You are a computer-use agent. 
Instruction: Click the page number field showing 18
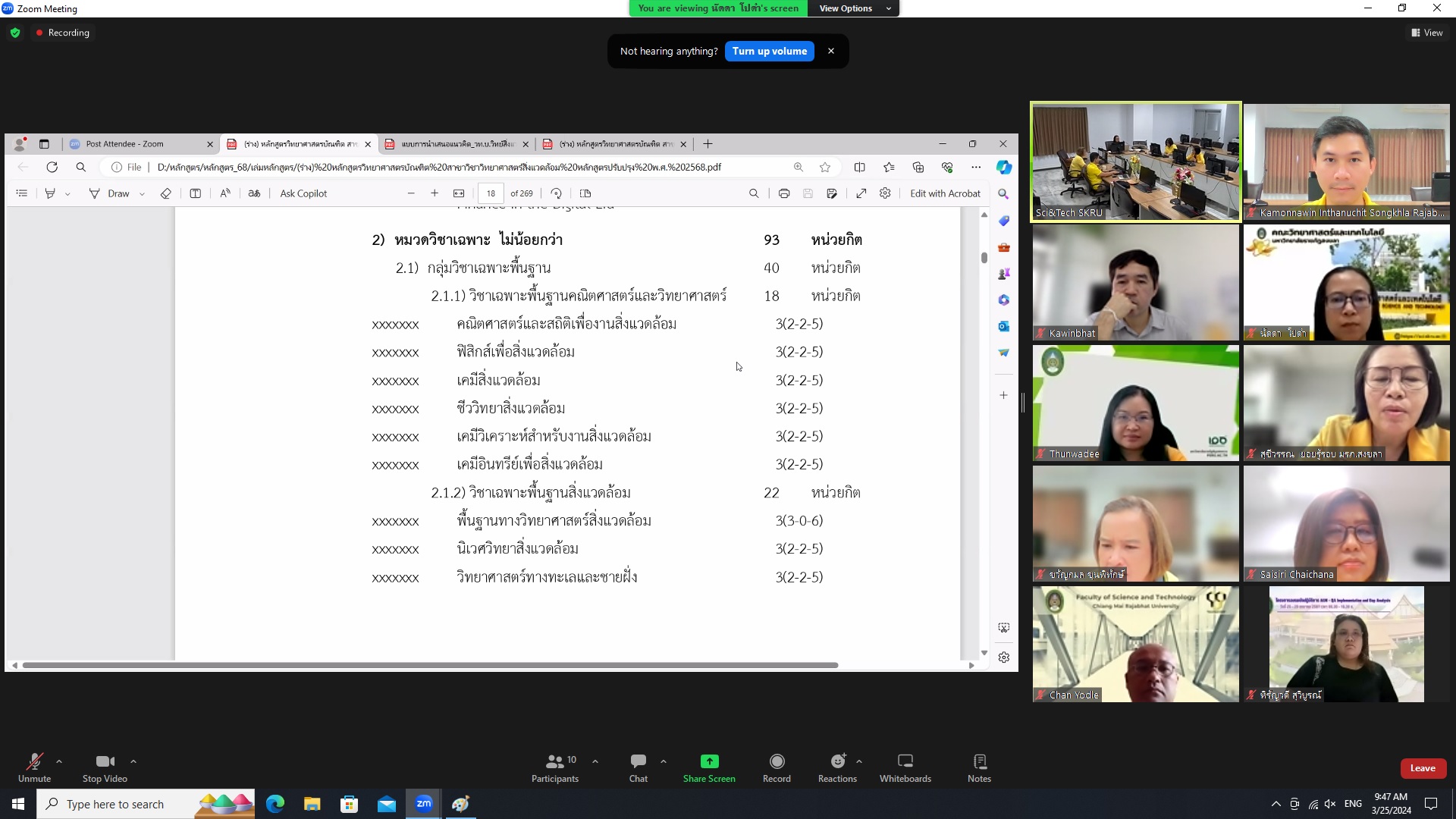[491, 193]
